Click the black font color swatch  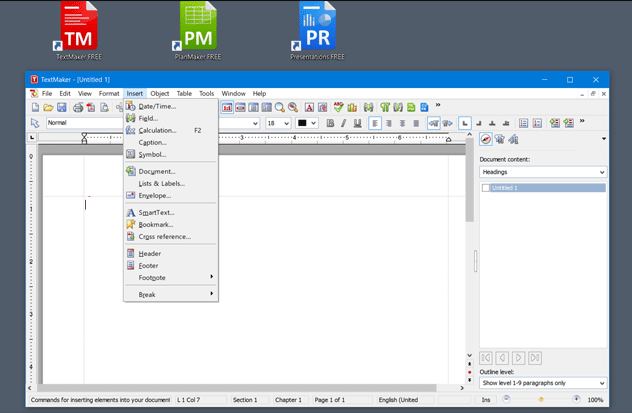(x=302, y=123)
